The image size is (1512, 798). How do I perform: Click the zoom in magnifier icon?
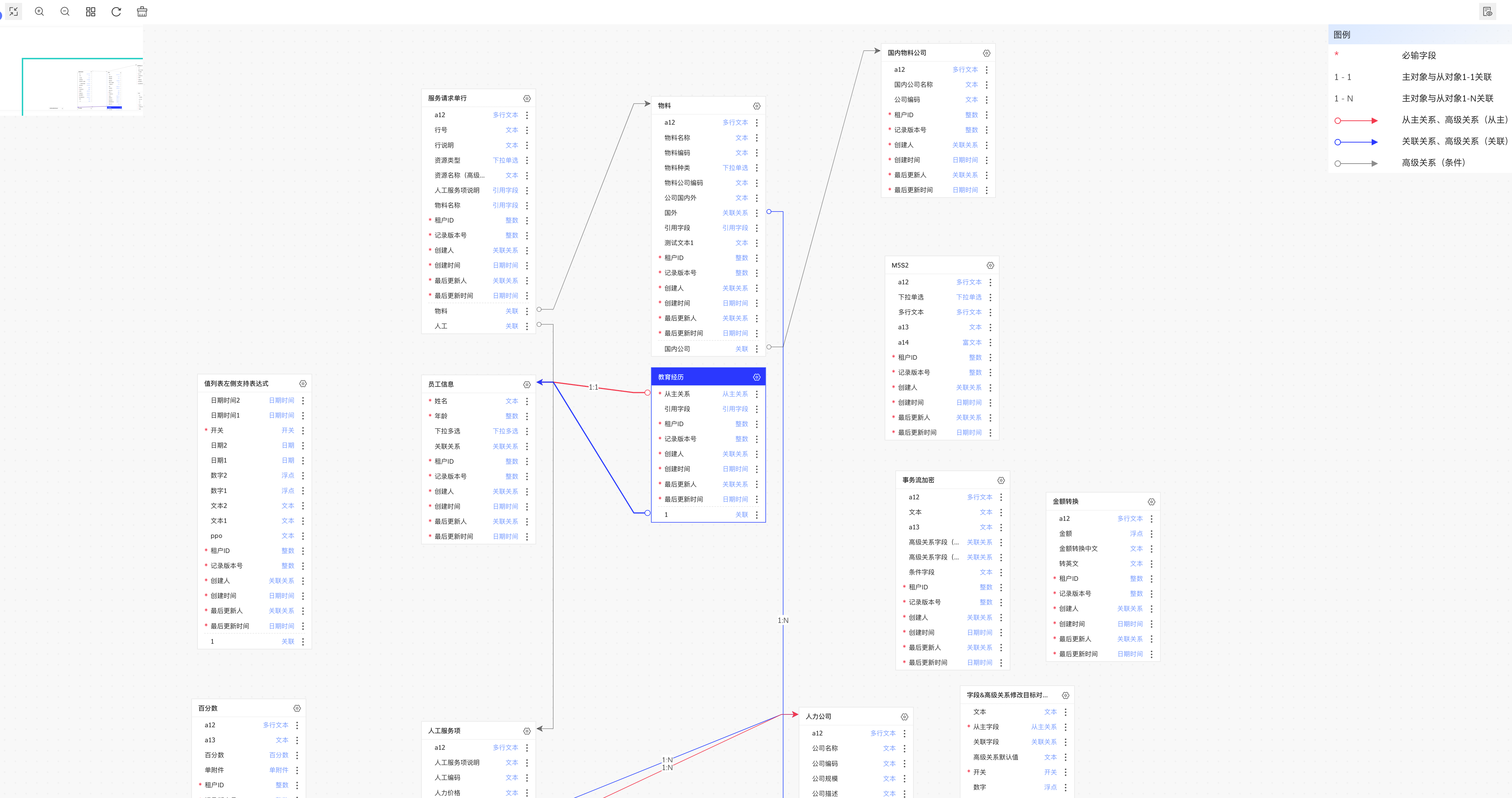pyautogui.click(x=39, y=12)
